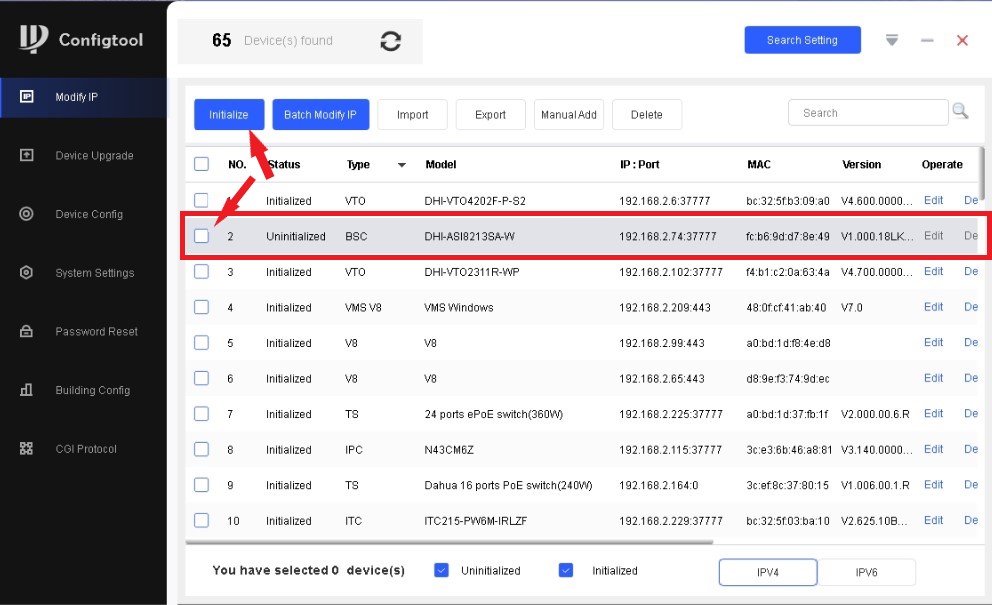Screen dimensions: 992x605
Task: Switch to the IPV6 tab
Action: 866,571
